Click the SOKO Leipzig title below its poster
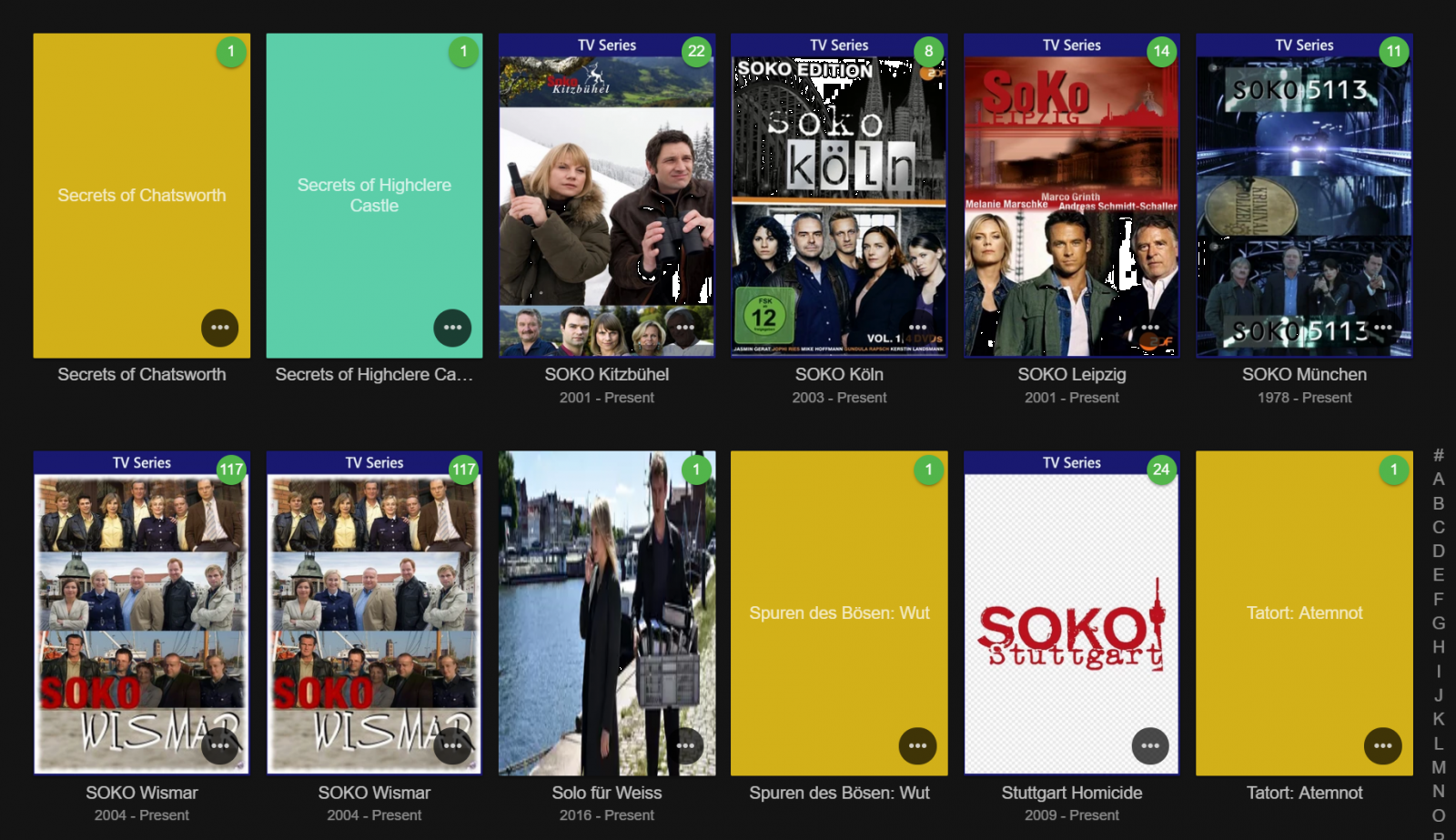 (x=1072, y=374)
